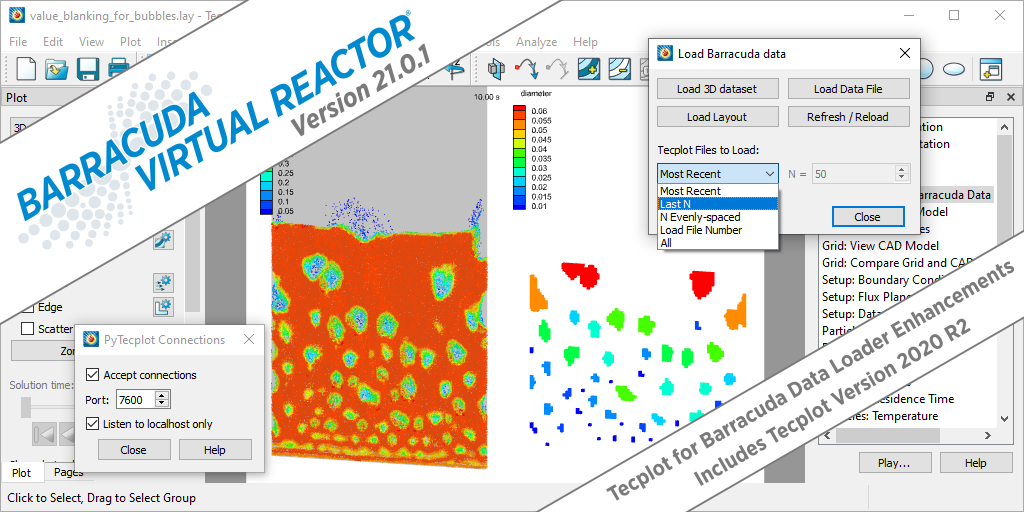1024x512 pixels.
Task: Choose Last N option in list
Action: coord(718,204)
